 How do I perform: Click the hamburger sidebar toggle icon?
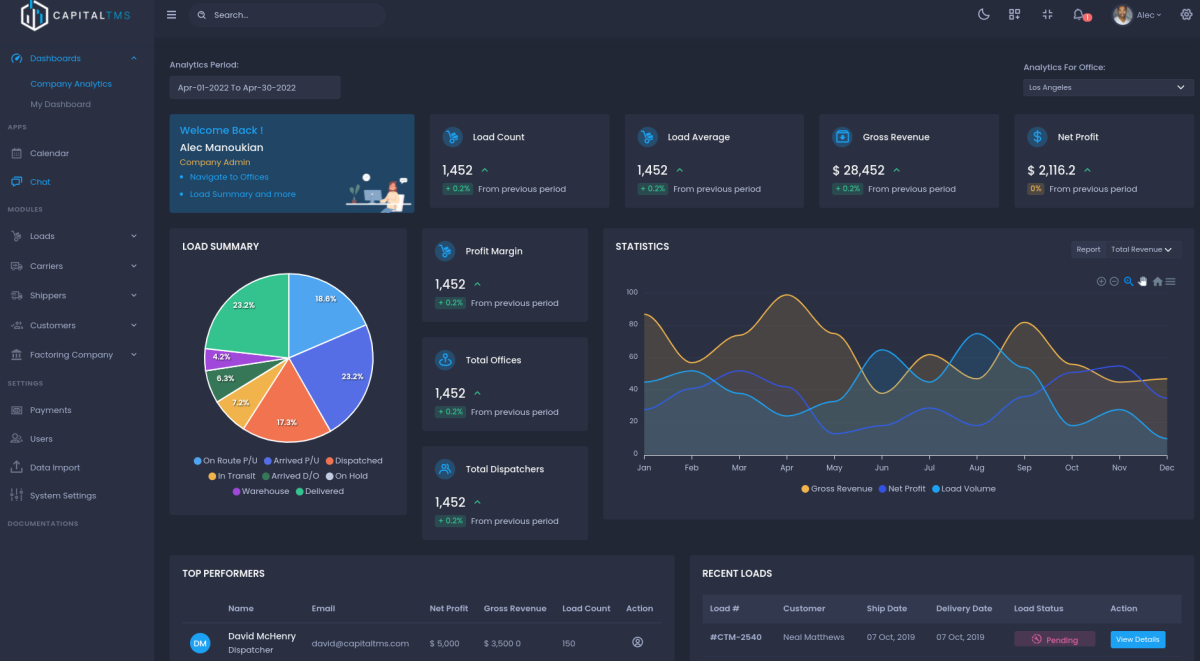pos(172,15)
